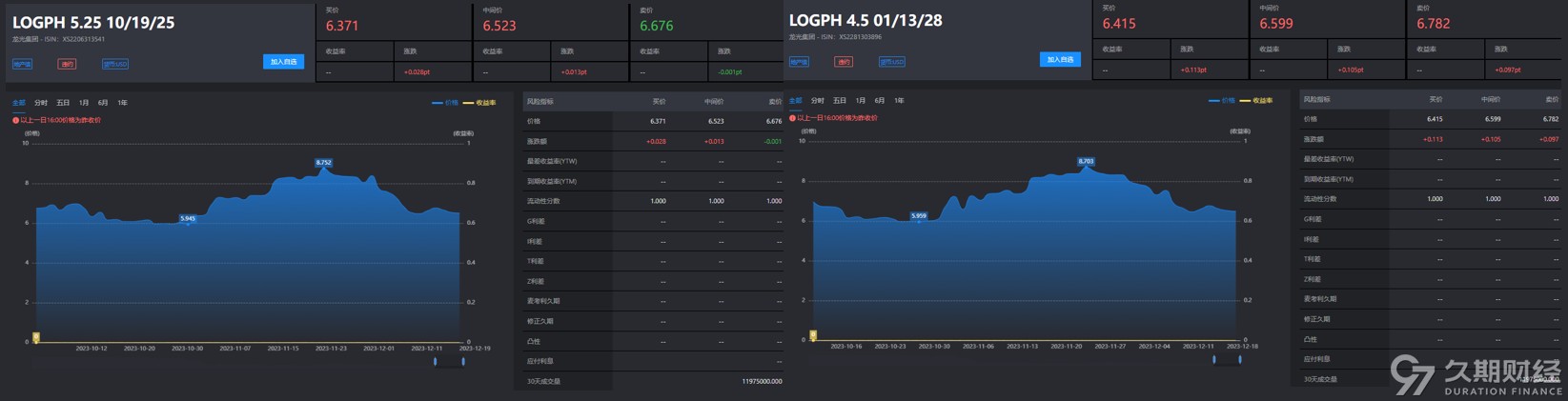The width and height of the screenshot is (1568, 401).
Task: Toggle 价格 legend series on LOGPH 4.5 chart
Action: [x=1222, y=101]
